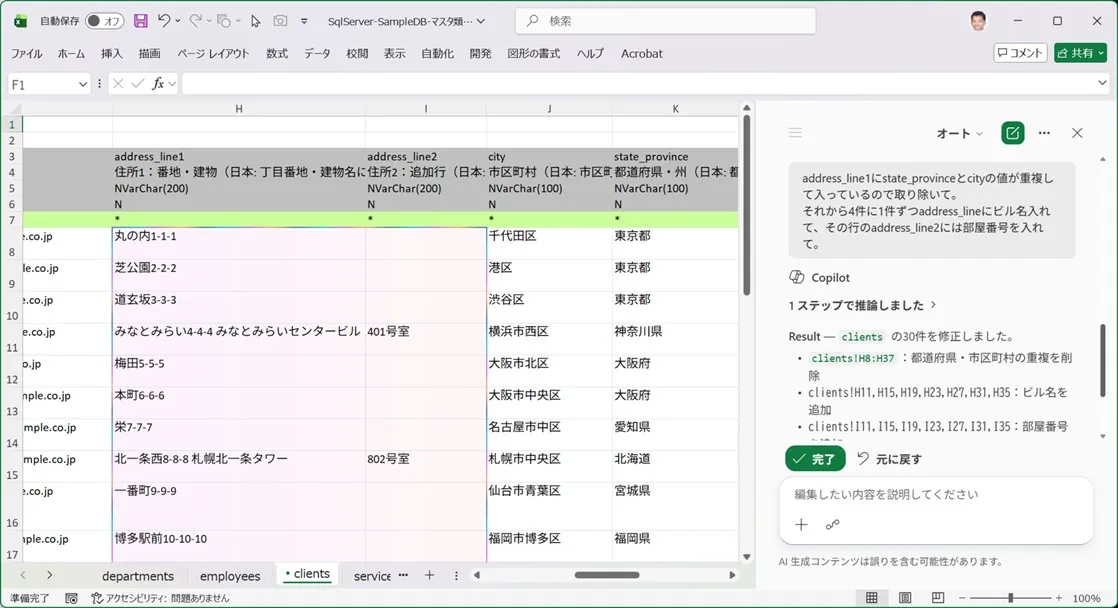Viewport: 1118px width, 608px height.
Task: Open the Copilot pane hamburger menu
Action: 795,133
